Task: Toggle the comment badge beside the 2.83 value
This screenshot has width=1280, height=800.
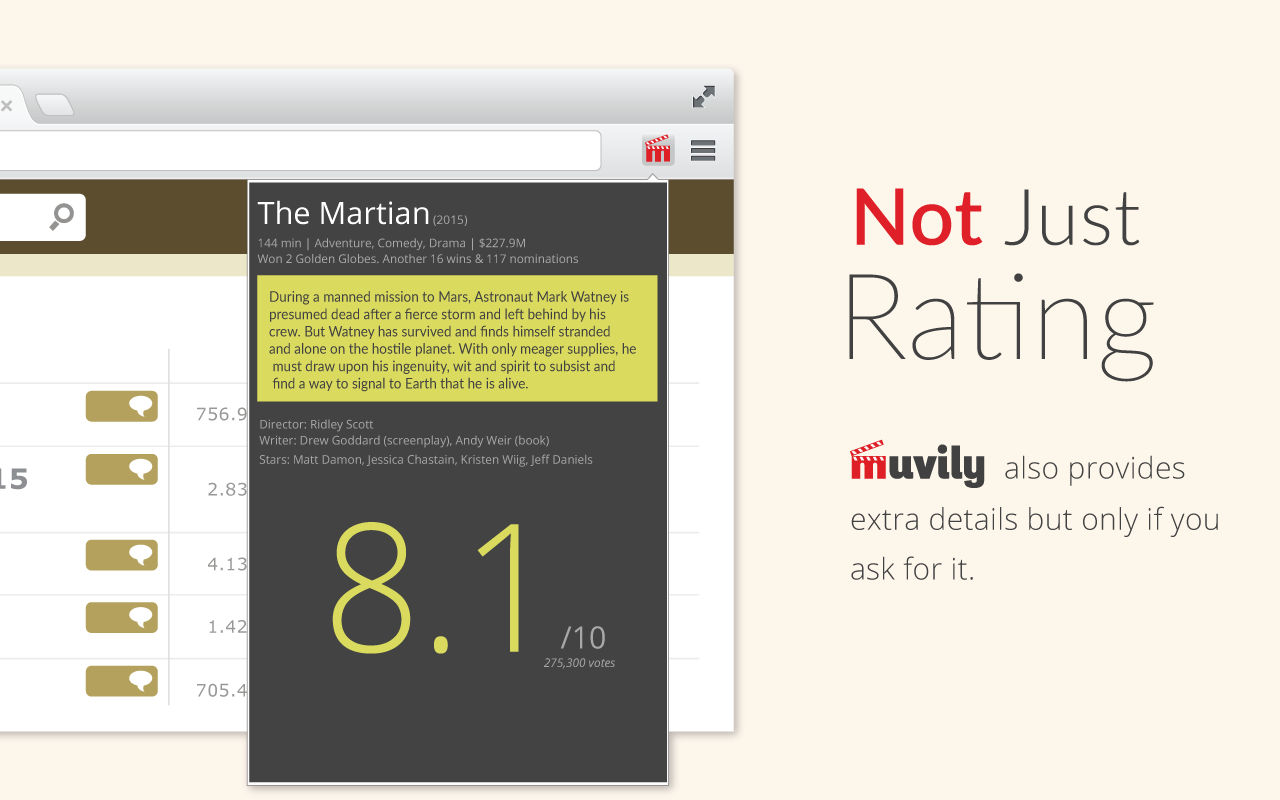Action: tap(122, 469)
